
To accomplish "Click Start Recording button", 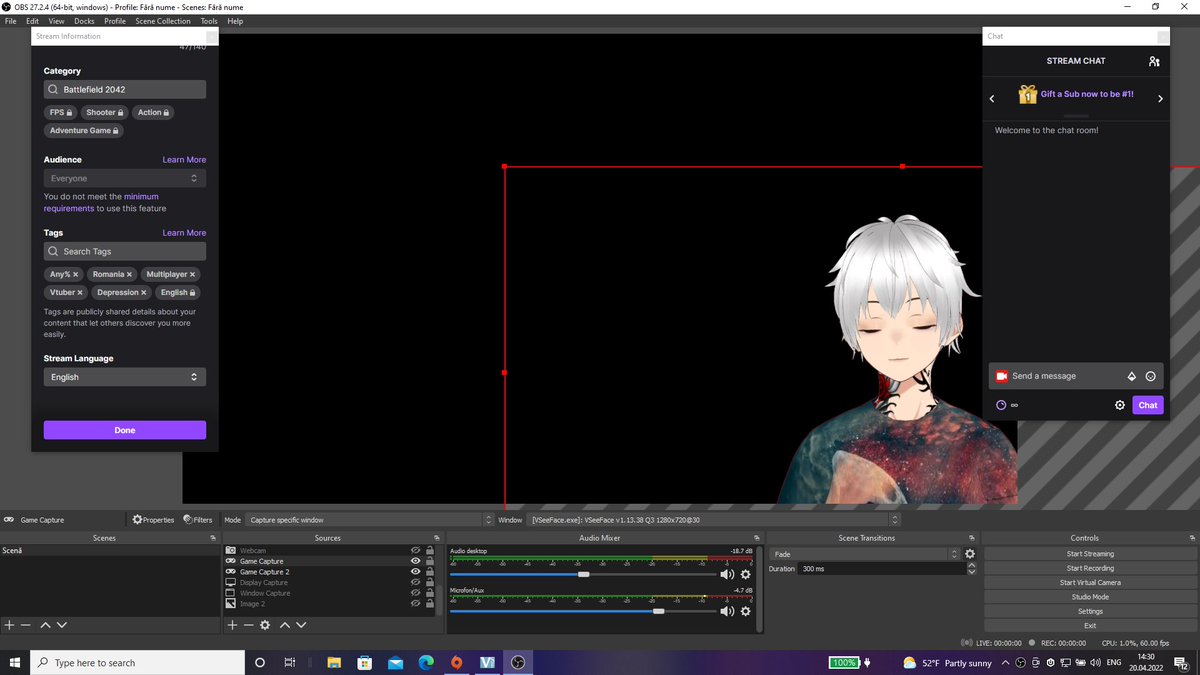I will tap(1090, 568).
